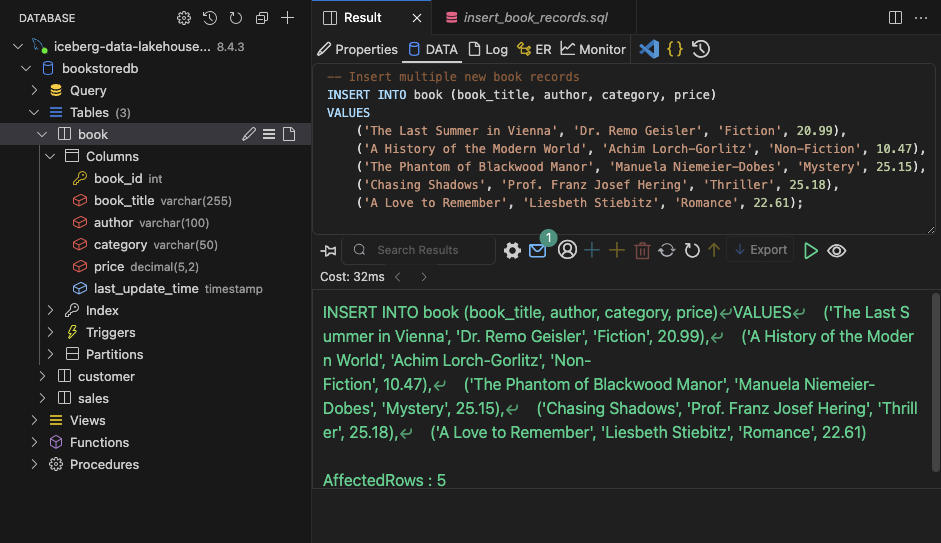941x543 pixels.
Task: Click the Export button
Action: click(760, 250)
